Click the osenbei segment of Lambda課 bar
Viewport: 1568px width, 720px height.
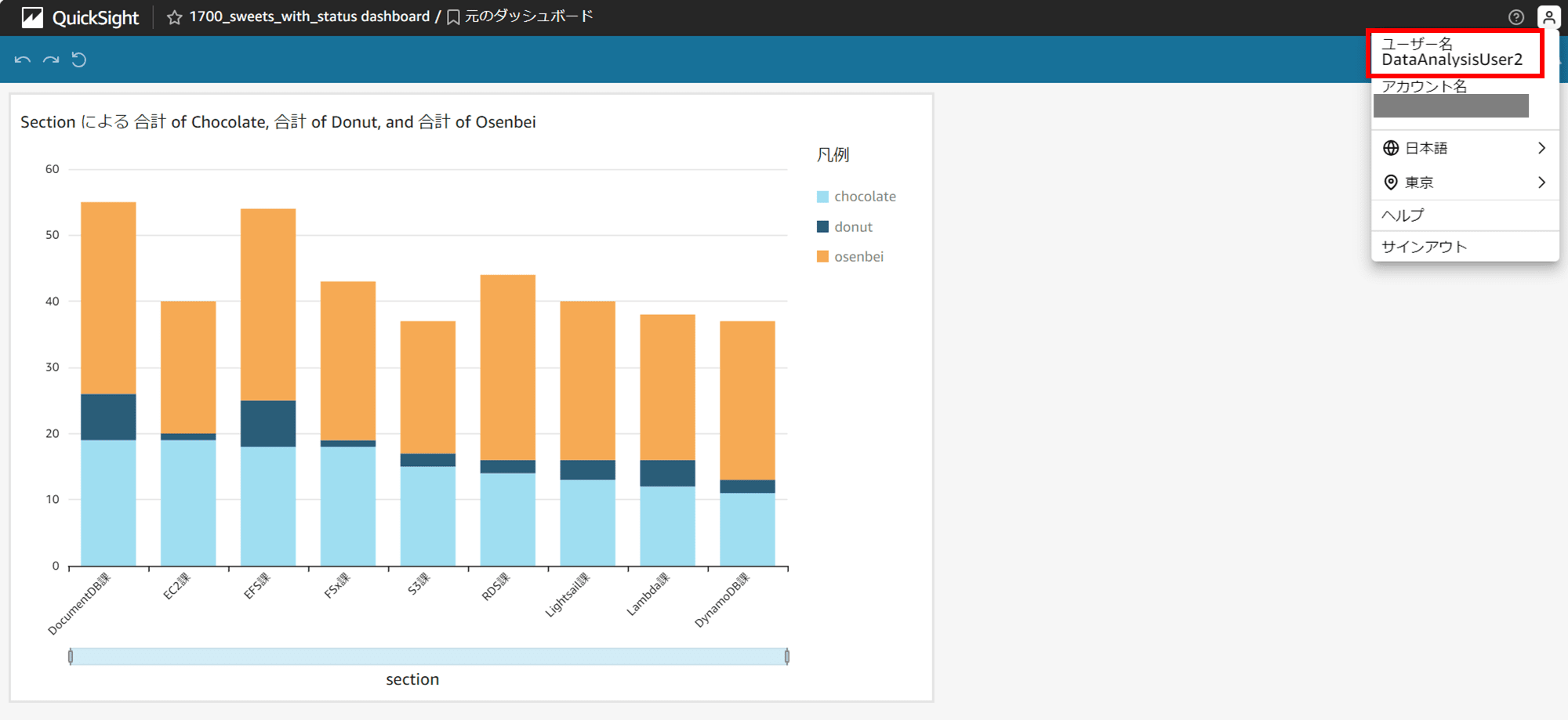tap(668, 387)
